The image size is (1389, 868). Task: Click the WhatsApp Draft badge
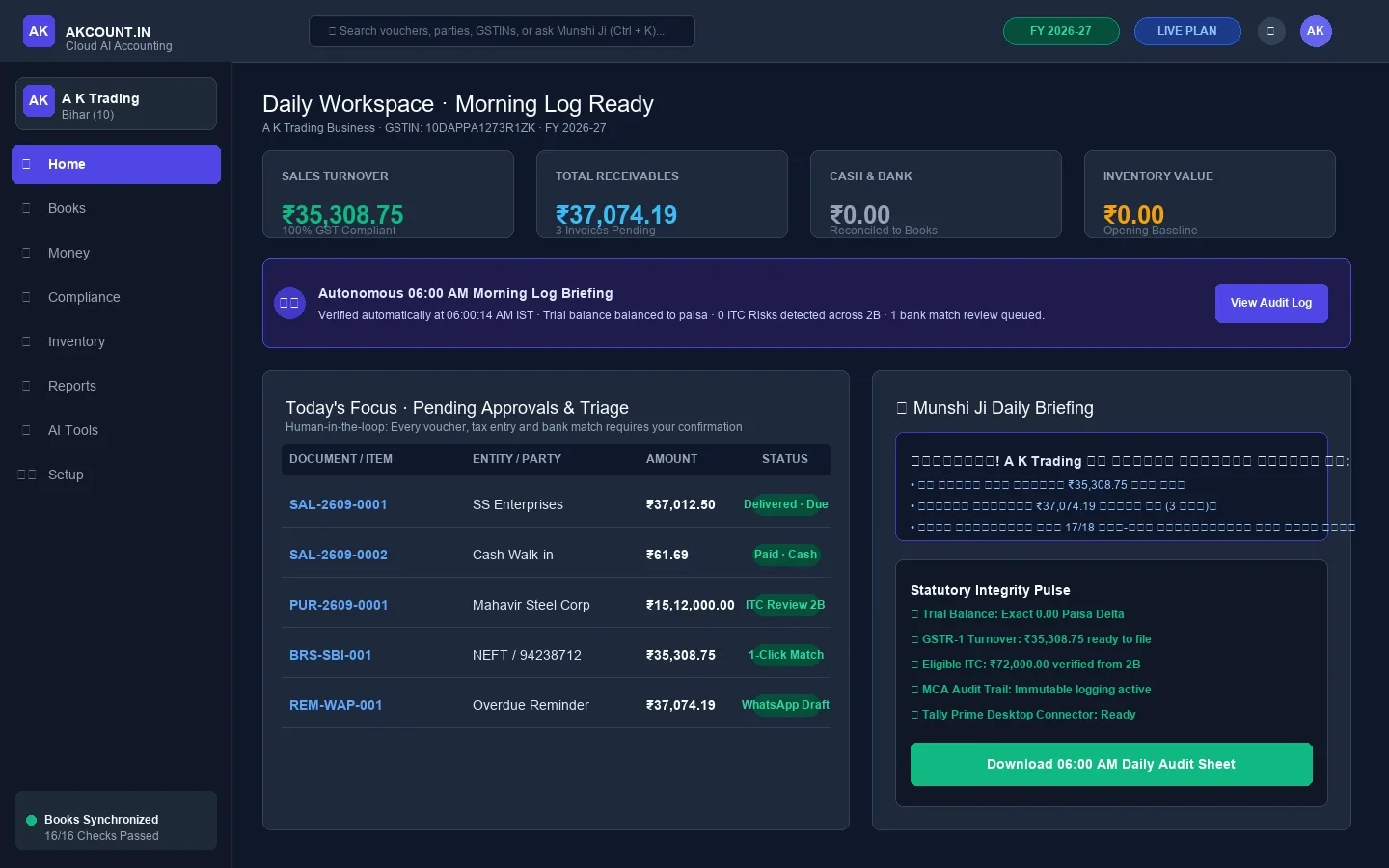[785, 705]
